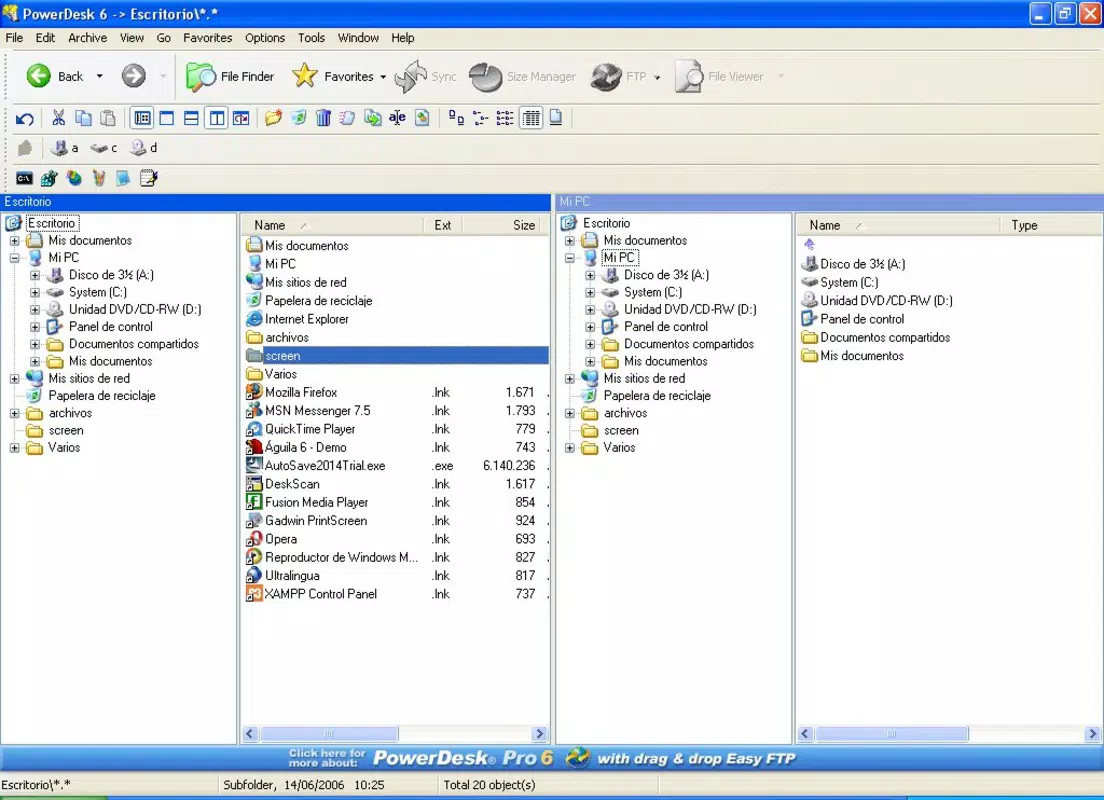The width and height of the screenshot is (1104, 800).
Task: Select Documentos compartidos in right file list
Action: point(877,337)
